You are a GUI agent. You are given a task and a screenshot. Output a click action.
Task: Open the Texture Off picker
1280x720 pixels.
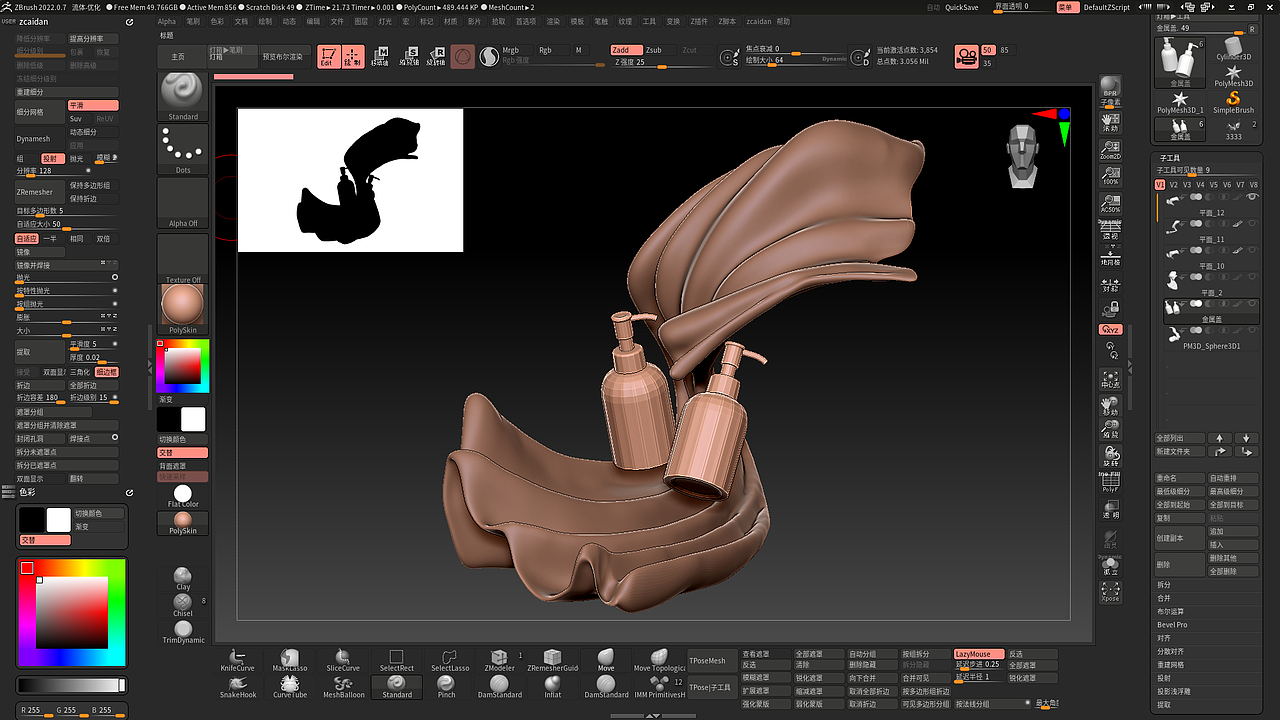coord(183,258)
